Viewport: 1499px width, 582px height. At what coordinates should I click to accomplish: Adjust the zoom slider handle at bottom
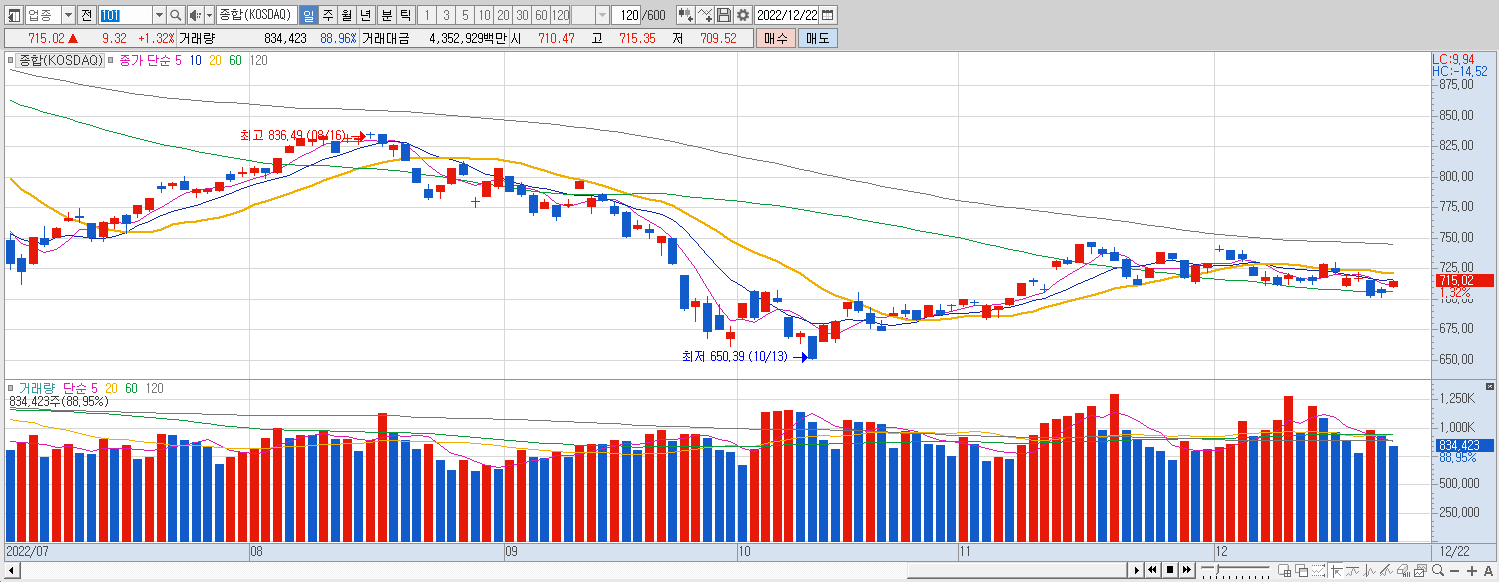(x=1217, y=569)
